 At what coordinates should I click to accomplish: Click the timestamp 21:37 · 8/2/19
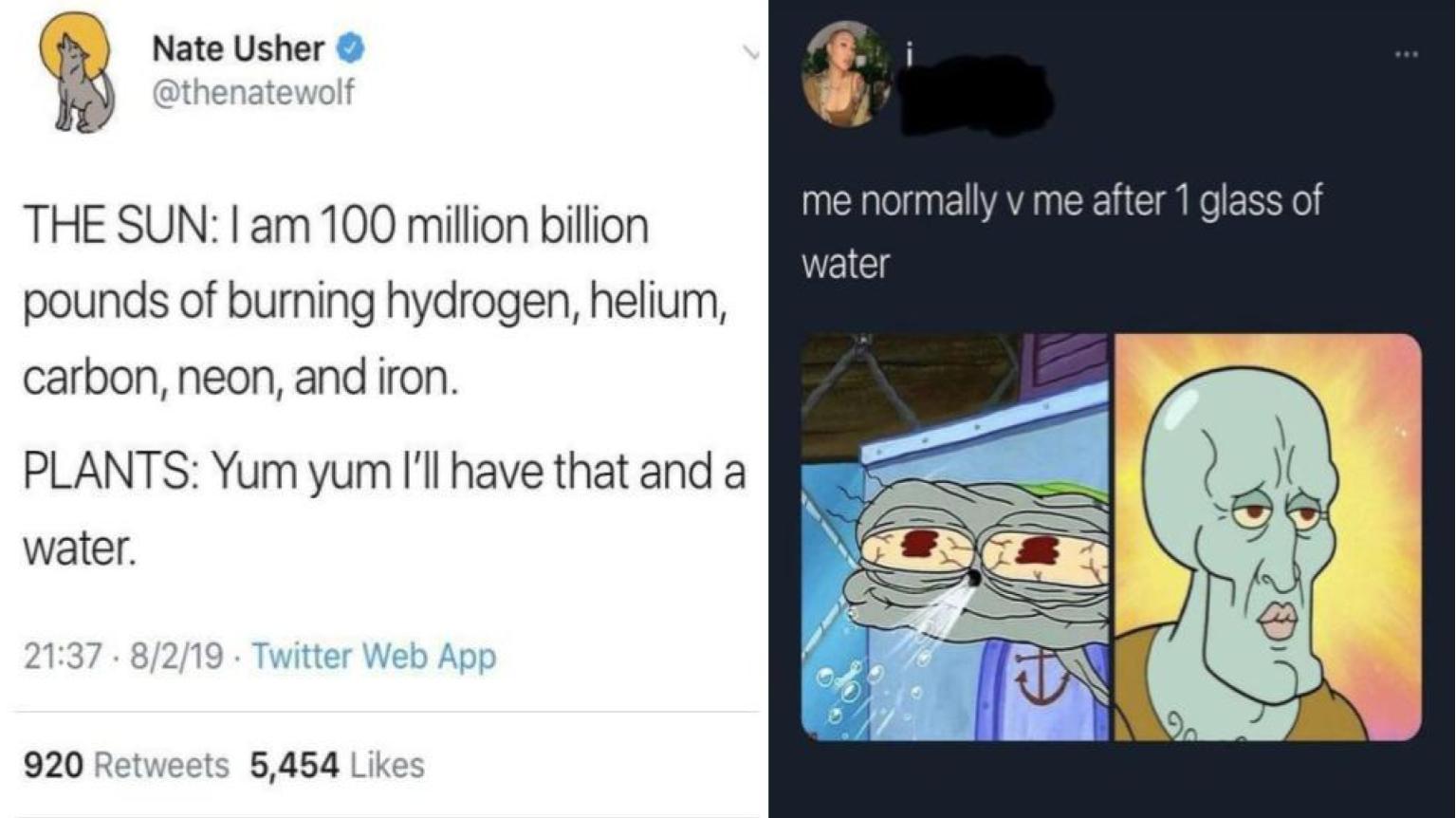114,655
